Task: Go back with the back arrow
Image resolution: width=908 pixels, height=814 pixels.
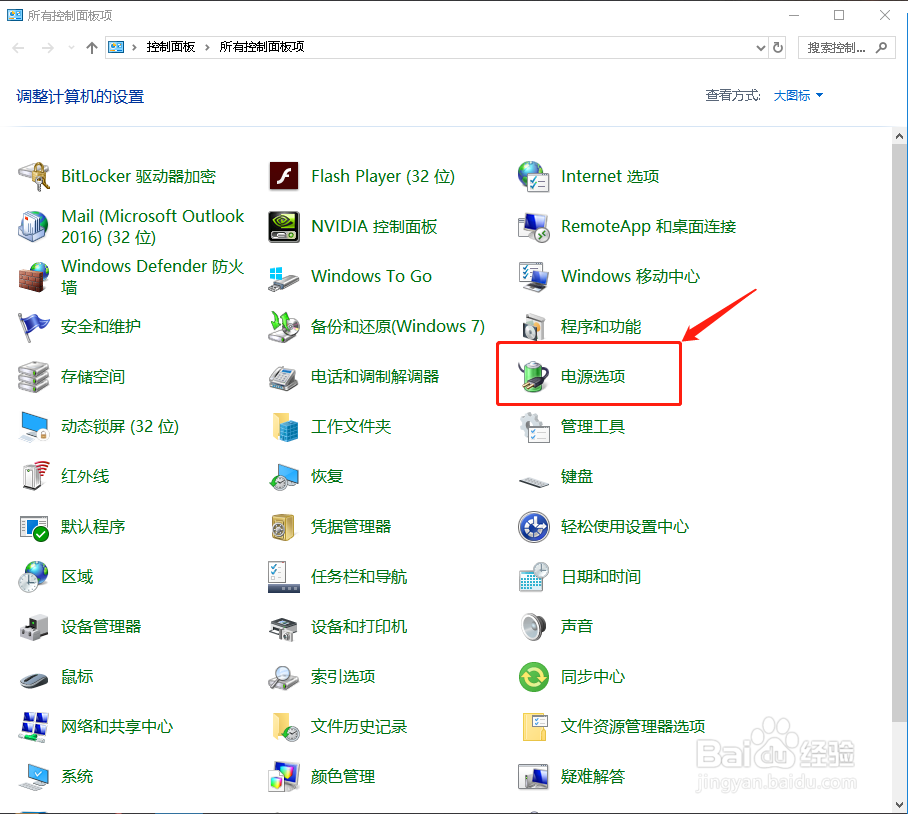Action: pyautogui.click(x=19, y=48)
